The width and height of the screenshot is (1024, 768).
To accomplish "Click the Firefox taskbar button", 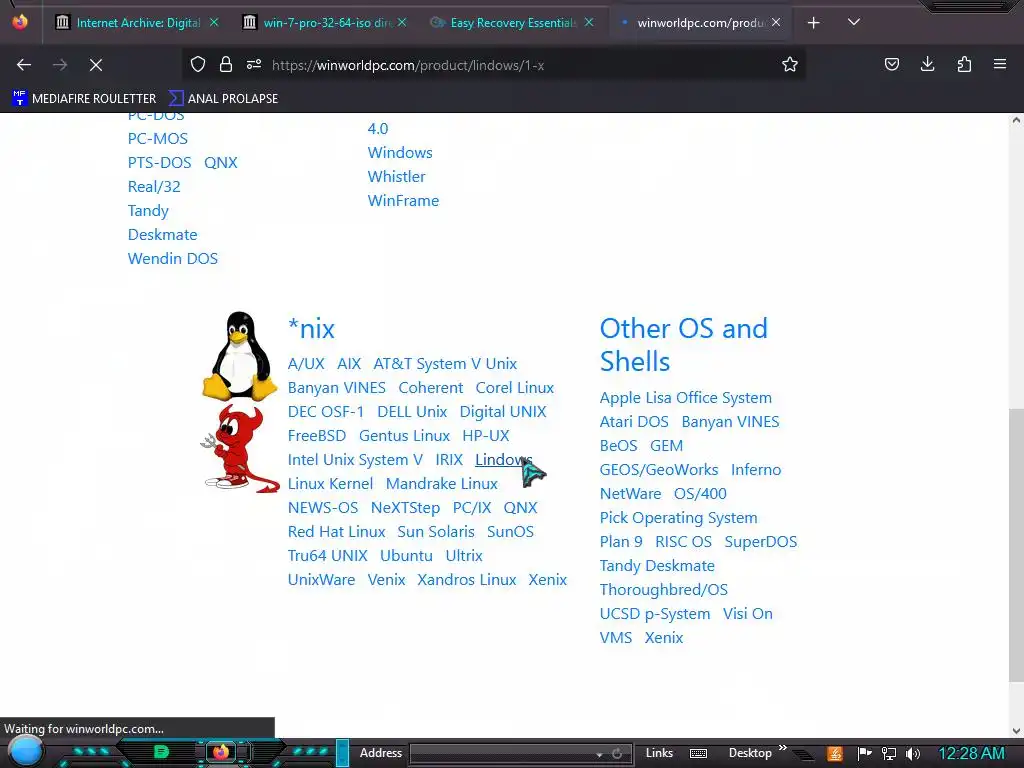I will pos(221,752).
